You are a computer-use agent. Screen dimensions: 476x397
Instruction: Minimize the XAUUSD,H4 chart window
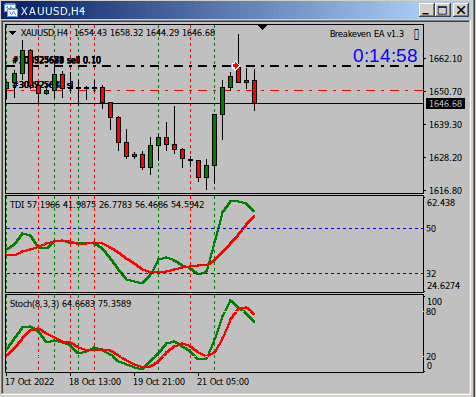[426, 10]
